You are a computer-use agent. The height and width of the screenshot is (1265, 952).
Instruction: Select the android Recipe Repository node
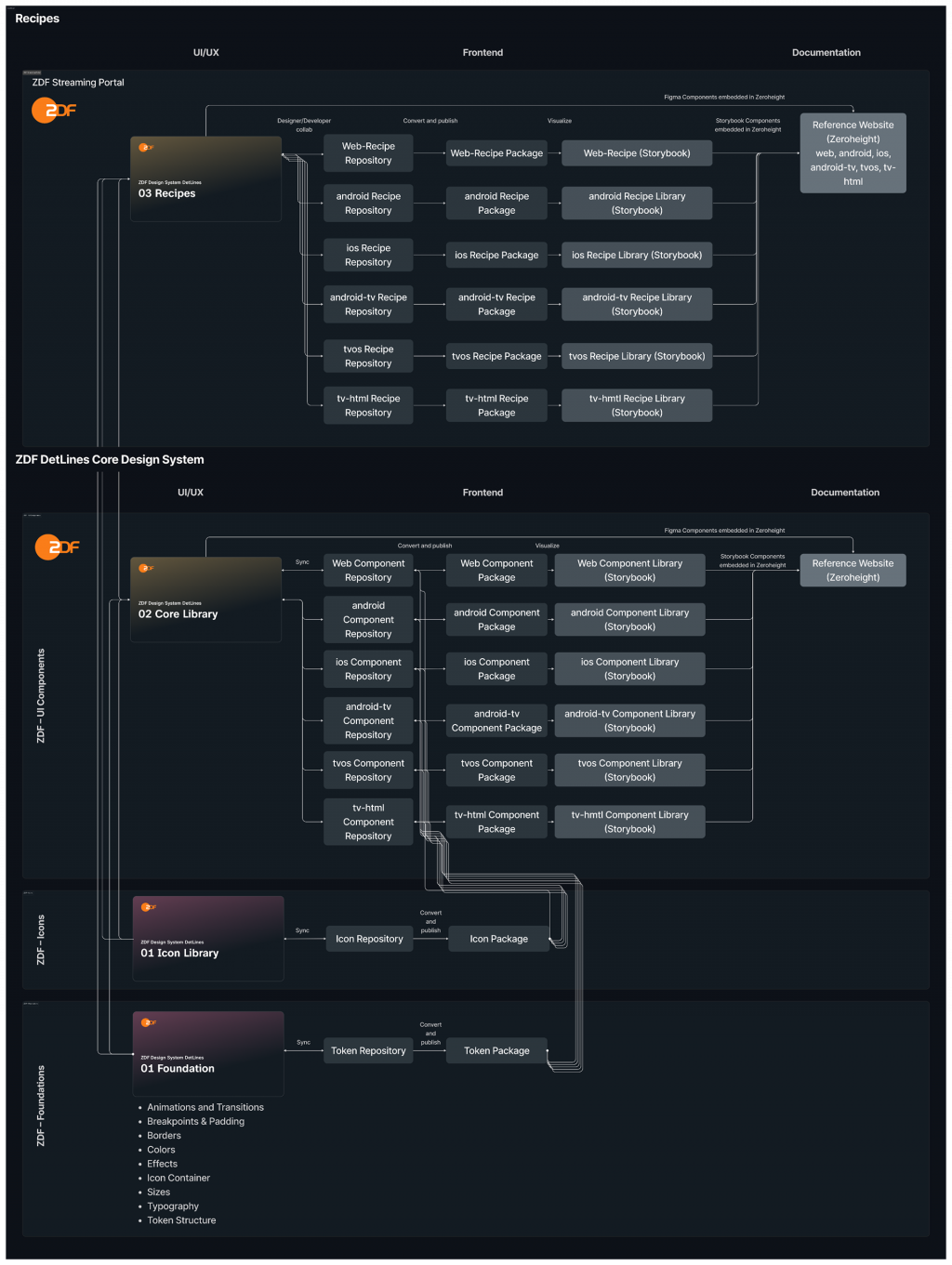pos(368,204)
